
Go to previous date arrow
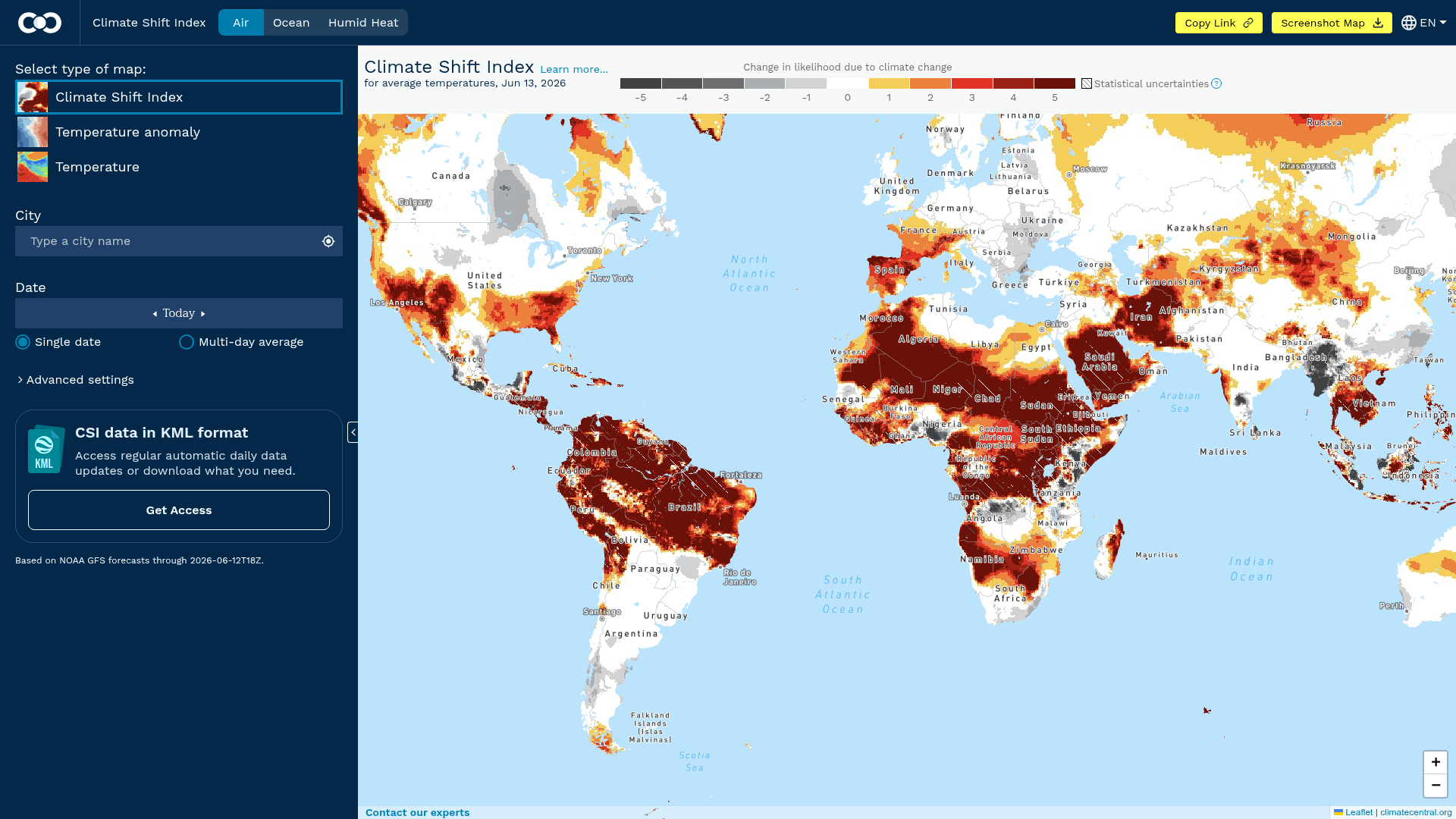click(x=155, y=314)
